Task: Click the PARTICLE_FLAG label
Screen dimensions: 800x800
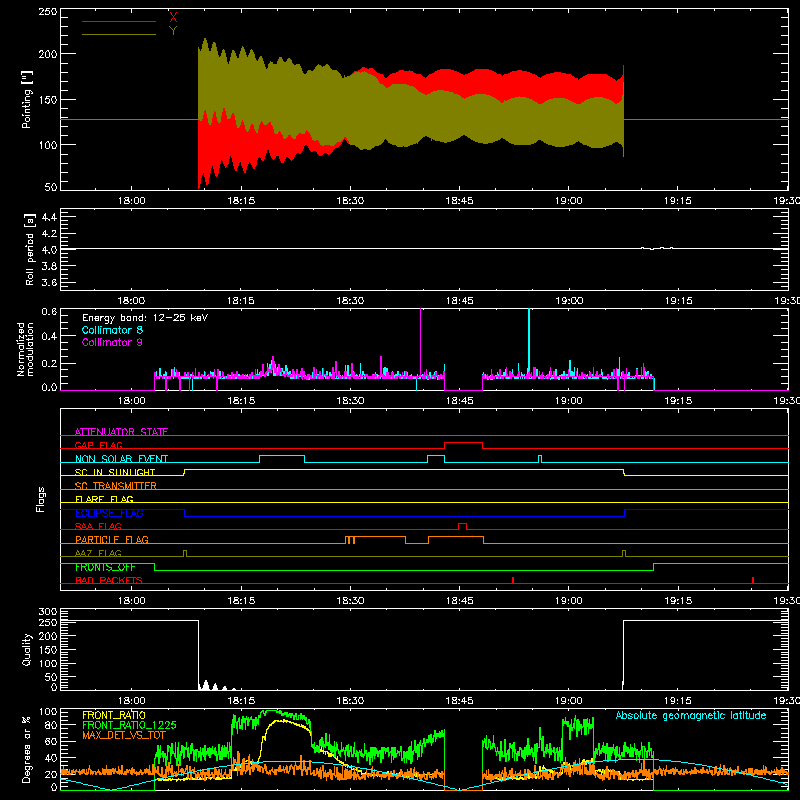Action: [112, 540]
